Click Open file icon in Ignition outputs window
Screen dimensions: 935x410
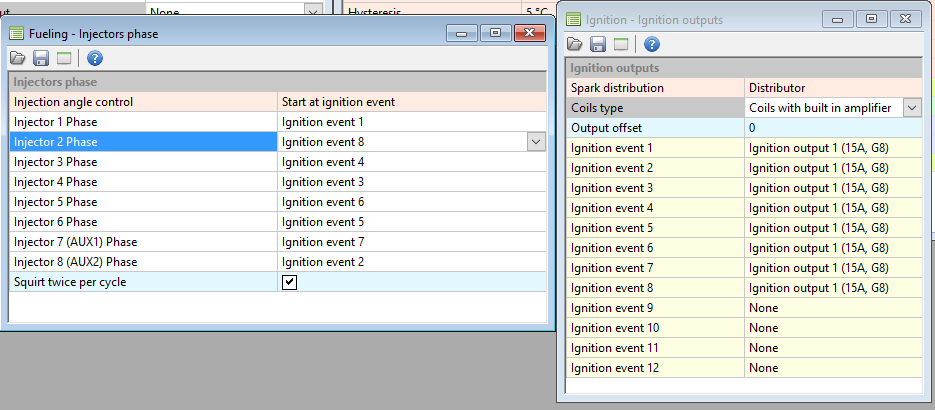(x=575, y=44)
